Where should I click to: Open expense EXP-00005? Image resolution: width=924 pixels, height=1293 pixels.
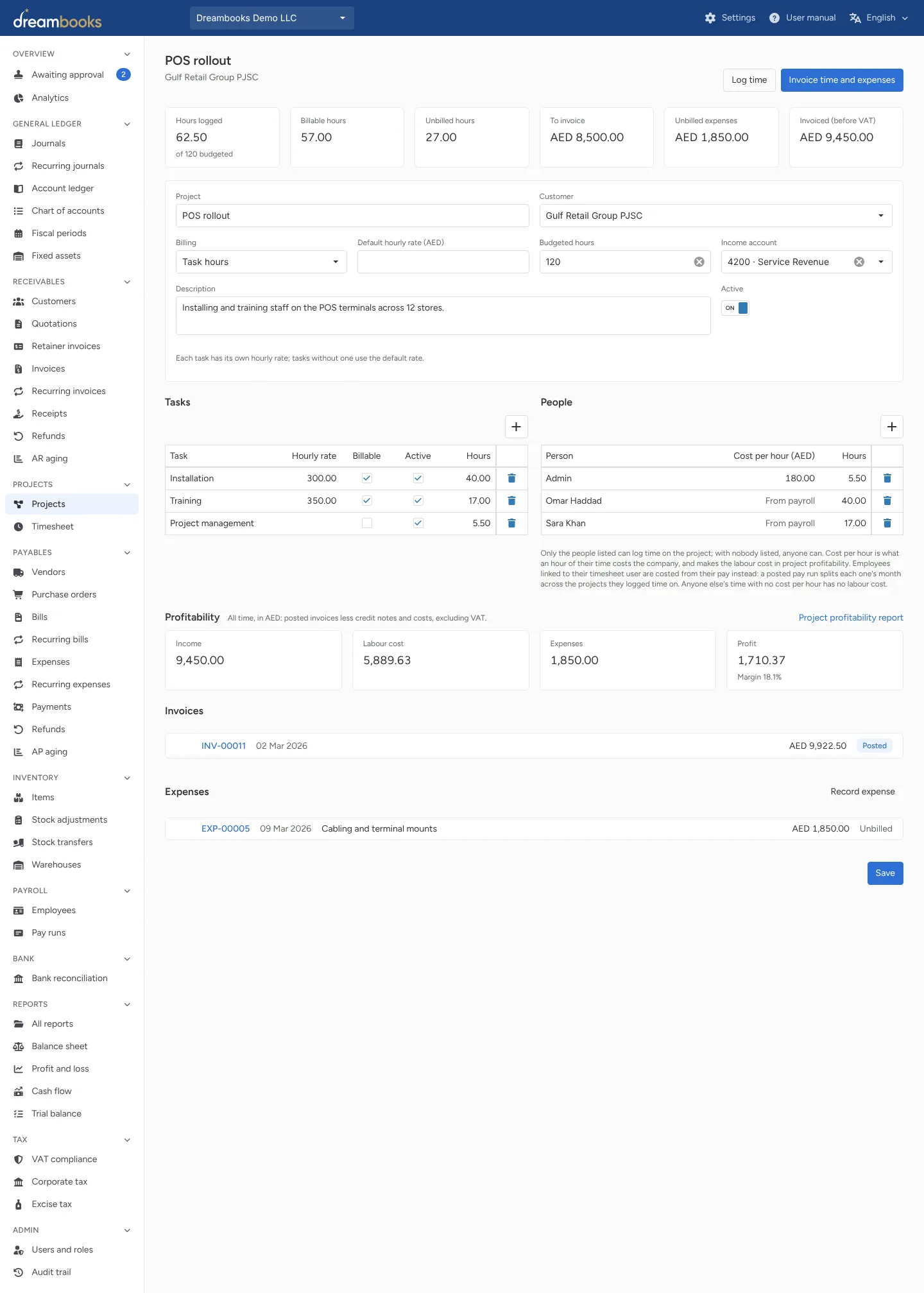coord(225,828)
